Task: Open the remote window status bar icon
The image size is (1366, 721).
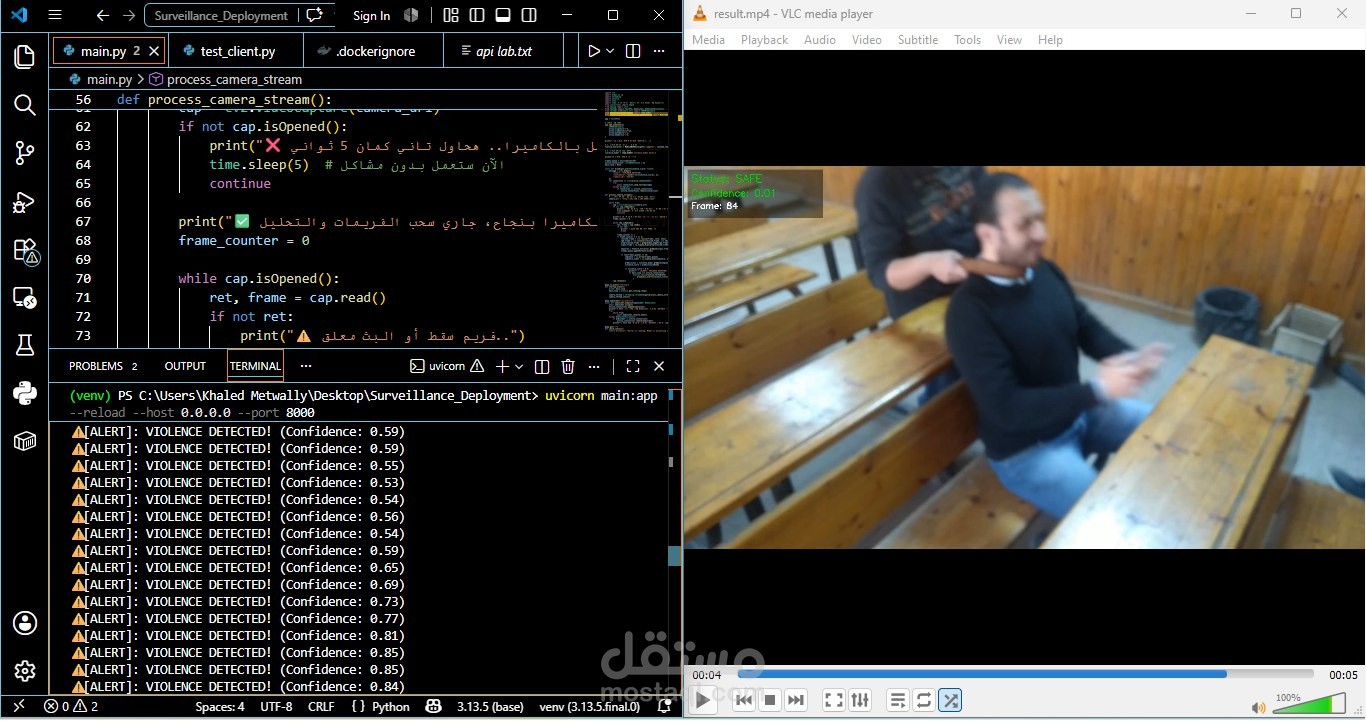Action: (x=18, y=706)
